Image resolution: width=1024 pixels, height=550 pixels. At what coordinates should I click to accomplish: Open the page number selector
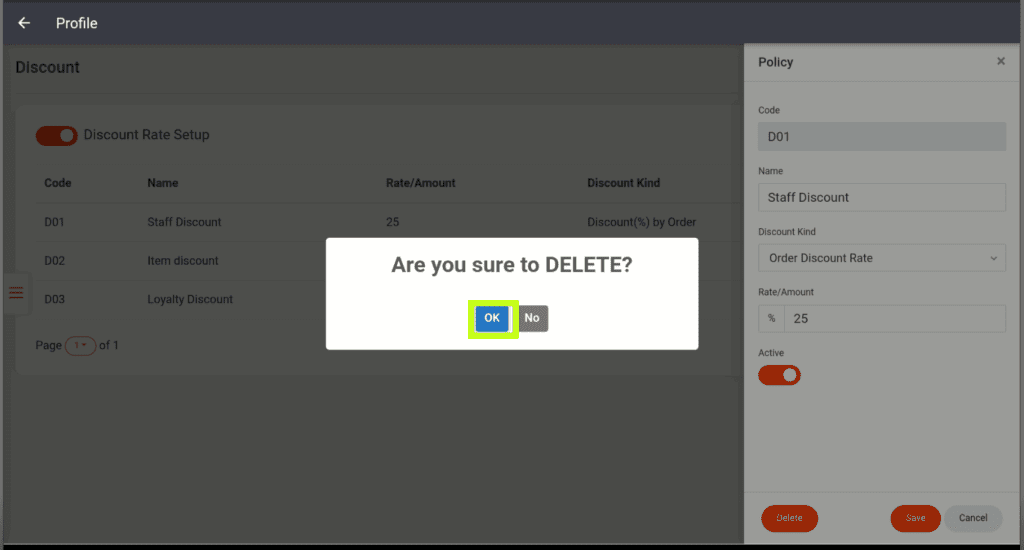pos(80,345)
